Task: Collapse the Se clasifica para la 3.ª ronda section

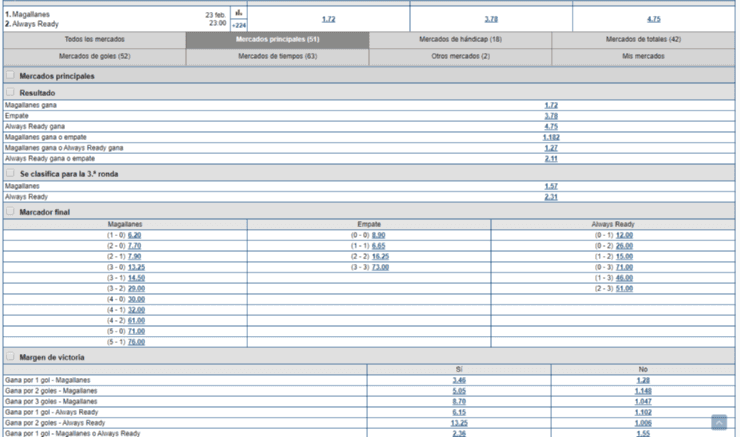Action: point(10,173)
